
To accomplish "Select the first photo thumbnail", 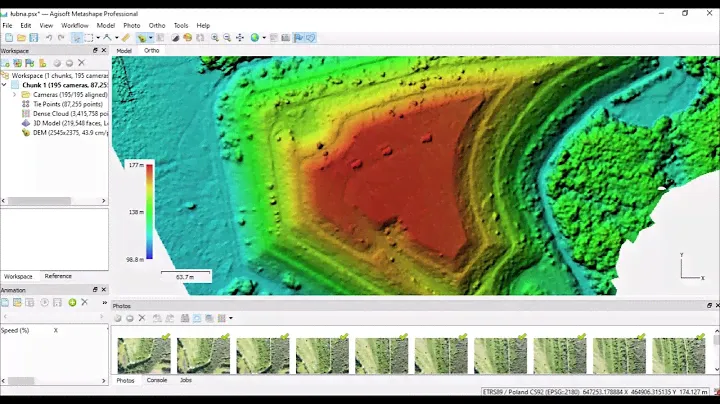I will pos(143,354).
